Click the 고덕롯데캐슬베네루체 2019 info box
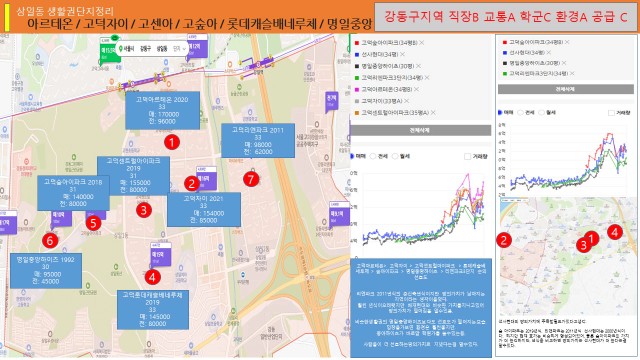640x360 pixels. coord(153,309)
